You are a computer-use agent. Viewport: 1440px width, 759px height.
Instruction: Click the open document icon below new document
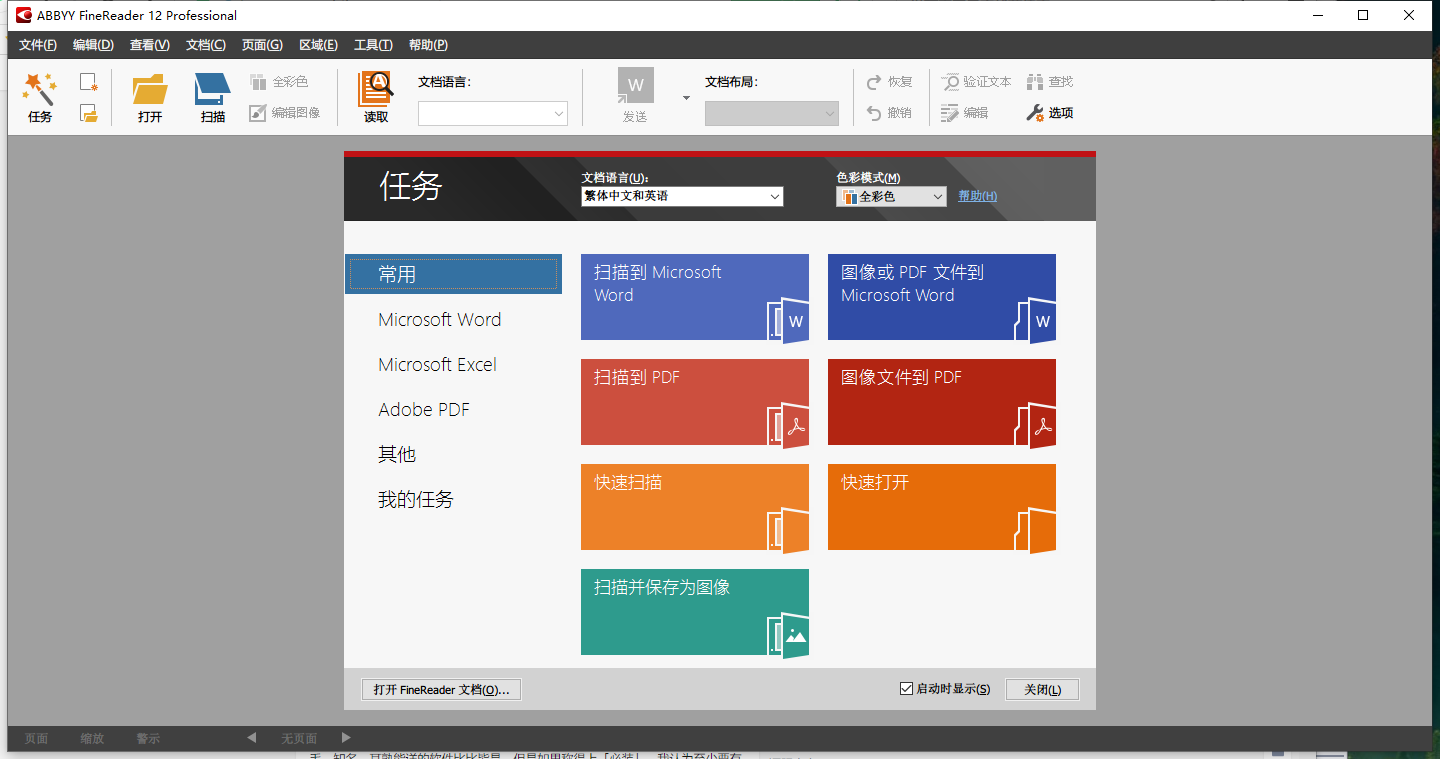pyautogui.click(x=89, y=113)
